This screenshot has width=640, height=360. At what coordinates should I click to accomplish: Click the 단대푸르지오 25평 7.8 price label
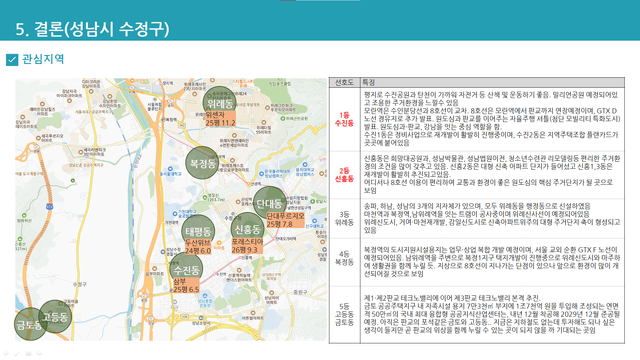(285, 220)
